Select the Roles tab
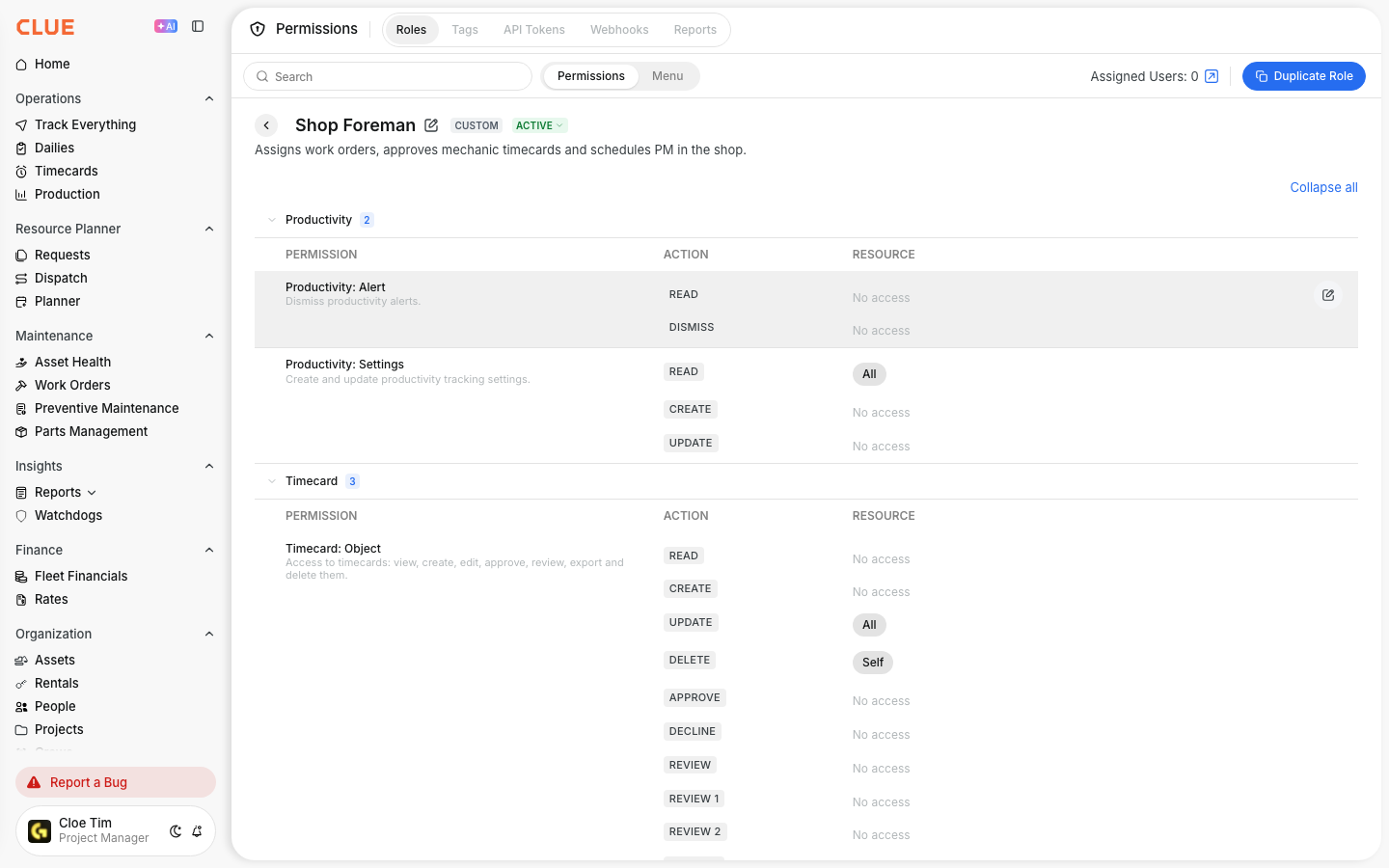This screenshot has height=868, width=1389. pos(411,30)
